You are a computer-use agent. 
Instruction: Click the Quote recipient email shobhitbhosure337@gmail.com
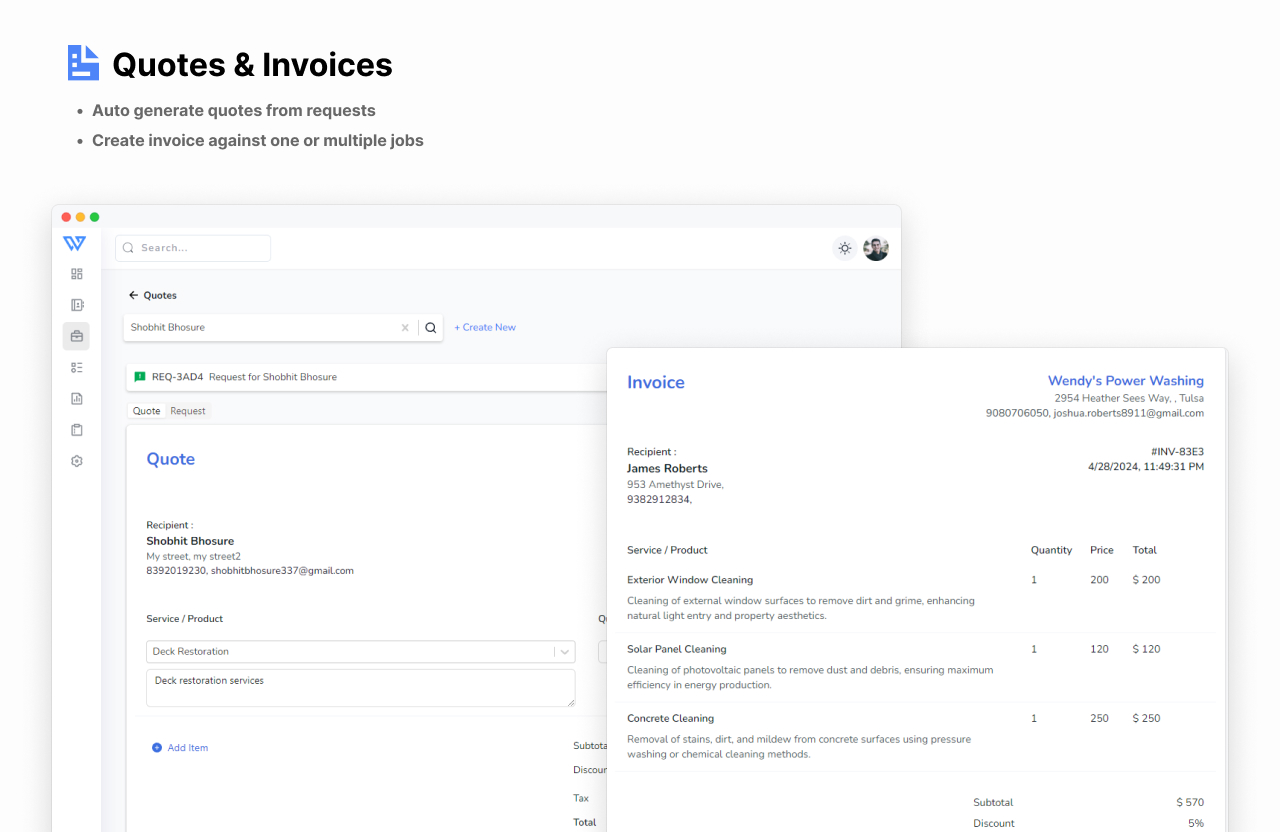point(282,571)
